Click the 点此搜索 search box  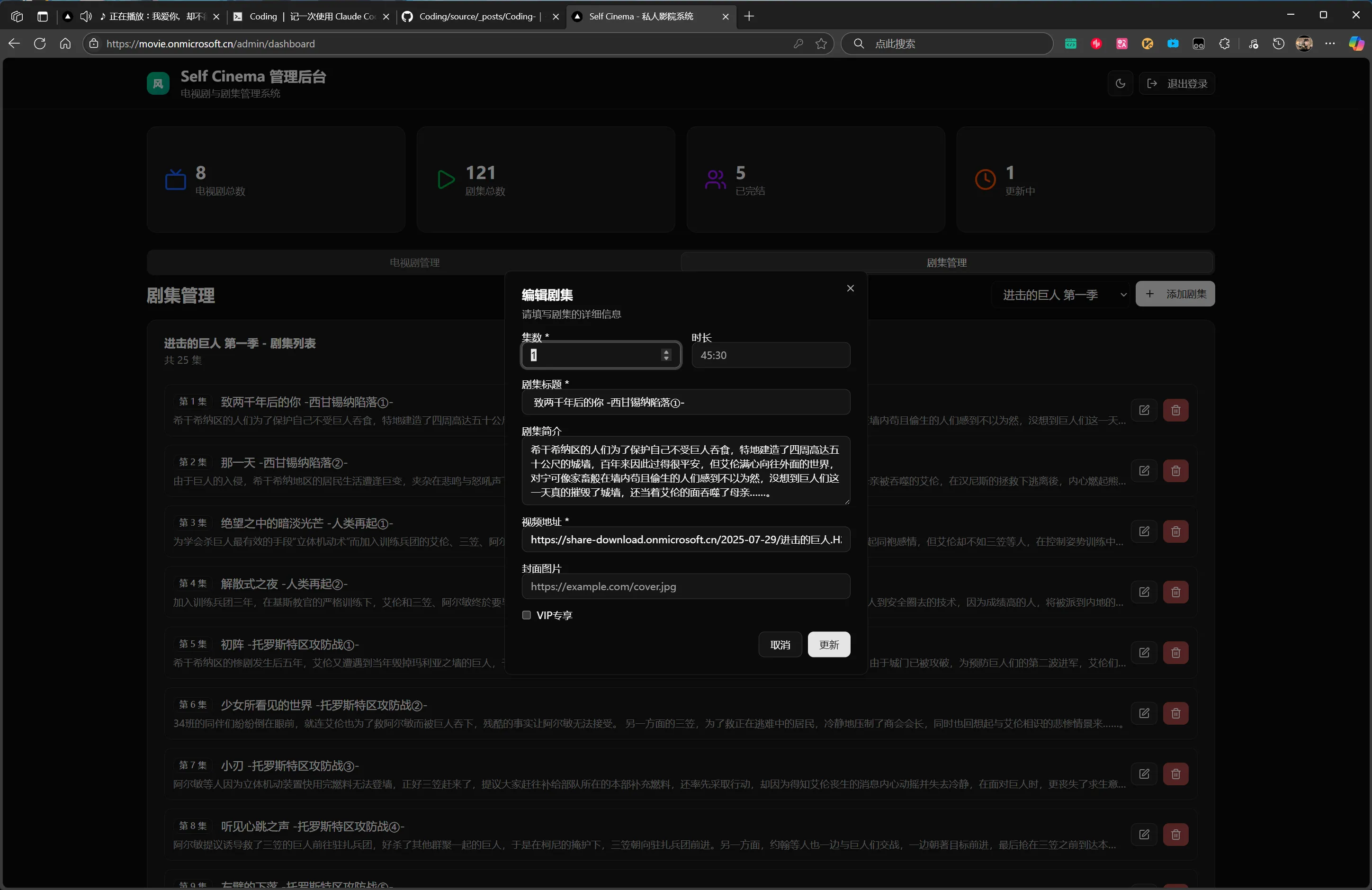(947, 44)
